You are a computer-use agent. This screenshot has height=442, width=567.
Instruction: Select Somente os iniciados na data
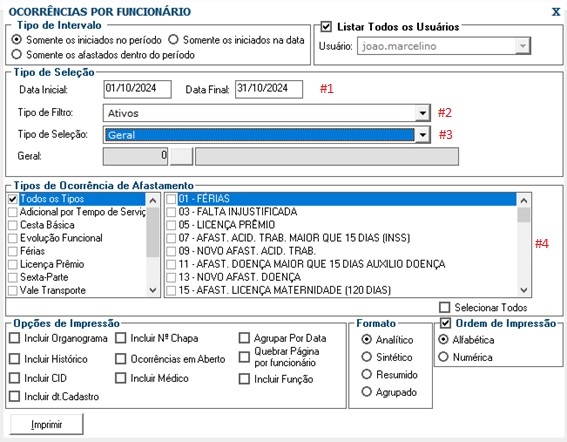(174, 39)
